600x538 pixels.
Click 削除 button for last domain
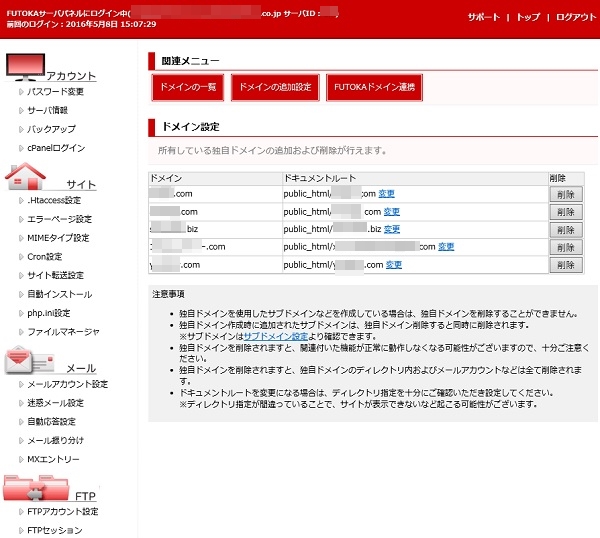(x=566, y=265)
